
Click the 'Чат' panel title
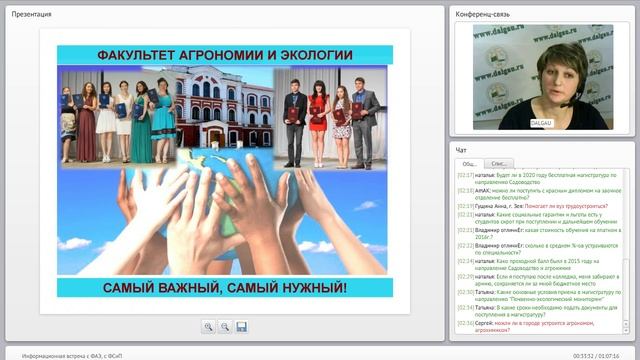point(461,150)
